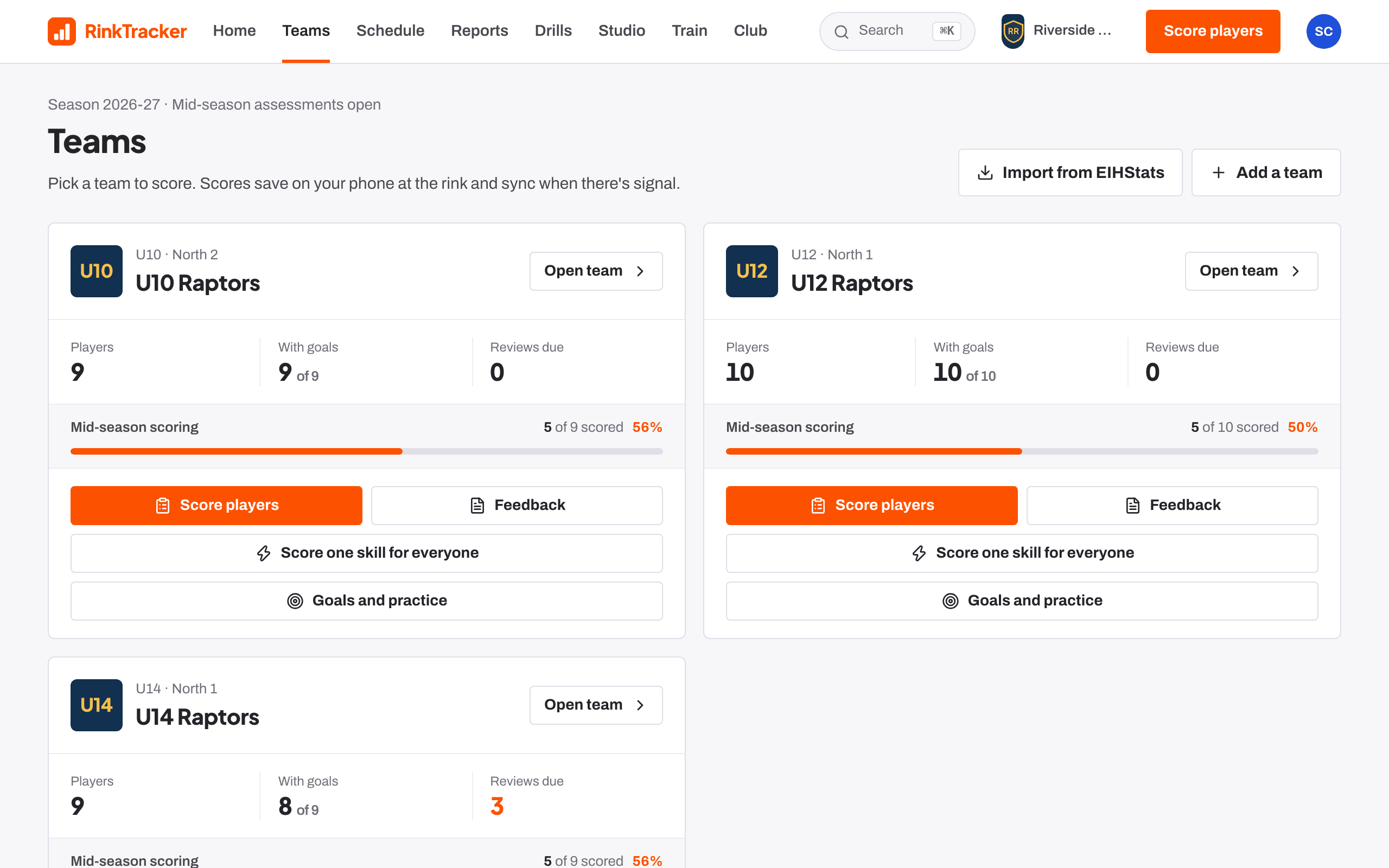
Task: Go to the Home tab
Action: click(x=234, y=30)
